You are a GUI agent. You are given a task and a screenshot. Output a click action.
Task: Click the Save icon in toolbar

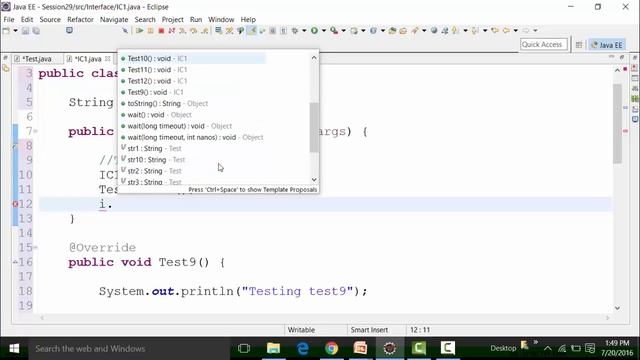pyautogui.click(x=25, y=31)
